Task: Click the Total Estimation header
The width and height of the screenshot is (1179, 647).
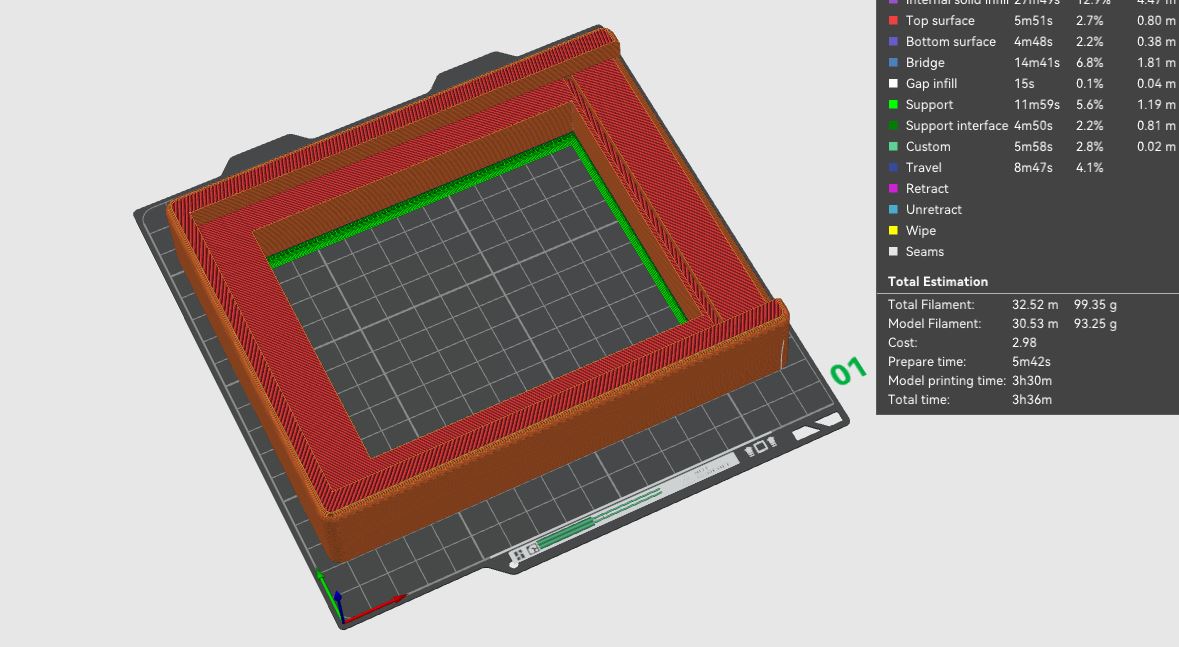Action: pyautogui.click(x=938, y=282)
